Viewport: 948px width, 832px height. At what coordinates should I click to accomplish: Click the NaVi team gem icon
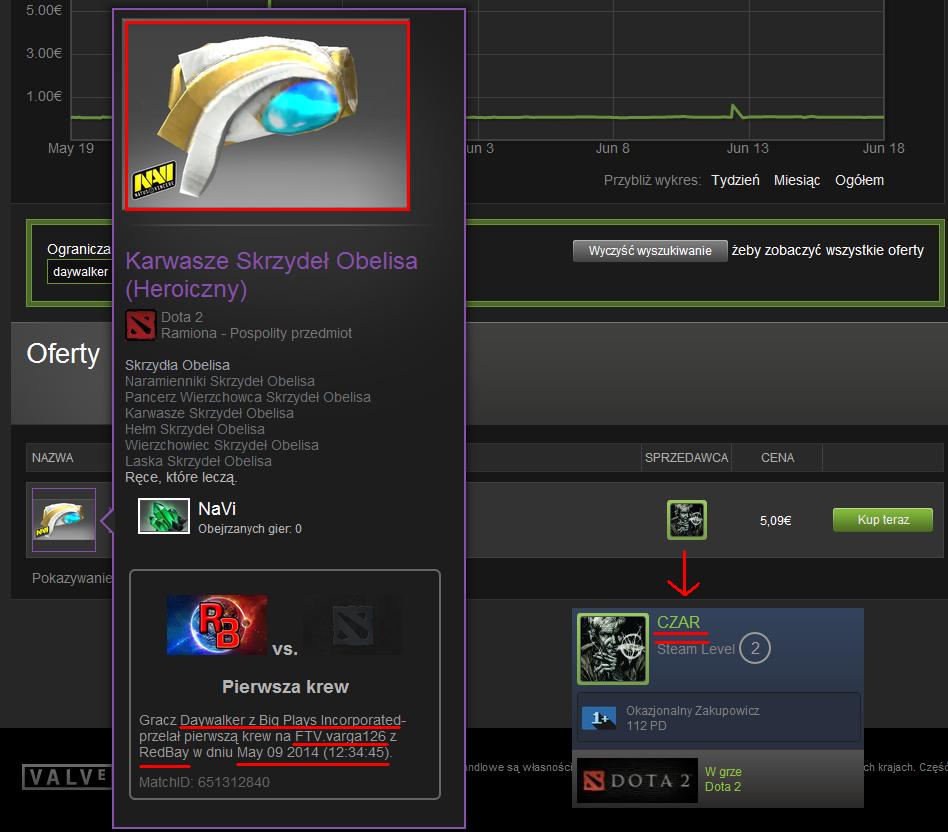pos(164,516)
